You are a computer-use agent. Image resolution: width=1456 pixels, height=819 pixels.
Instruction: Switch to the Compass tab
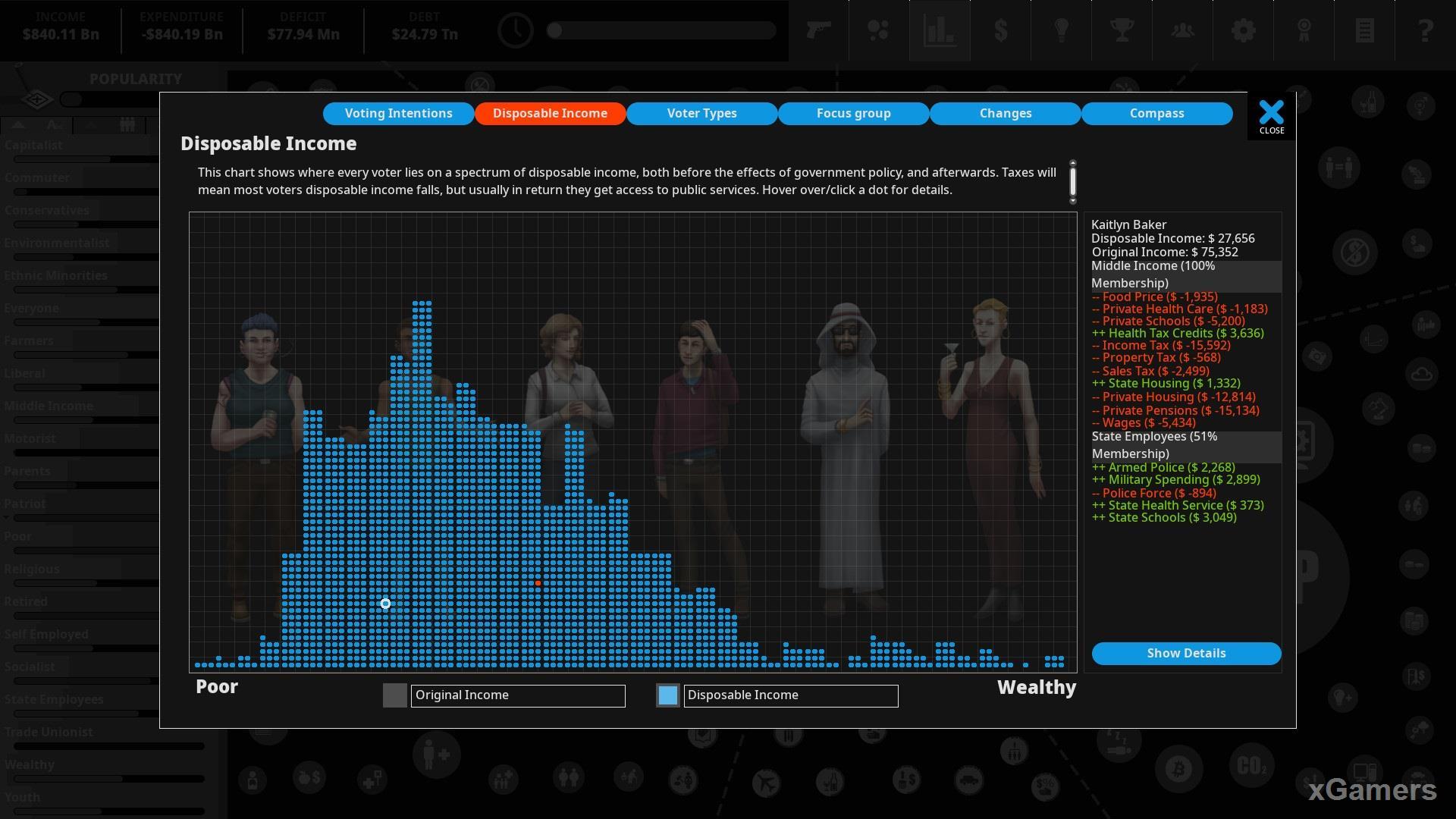coord(1156,112)
